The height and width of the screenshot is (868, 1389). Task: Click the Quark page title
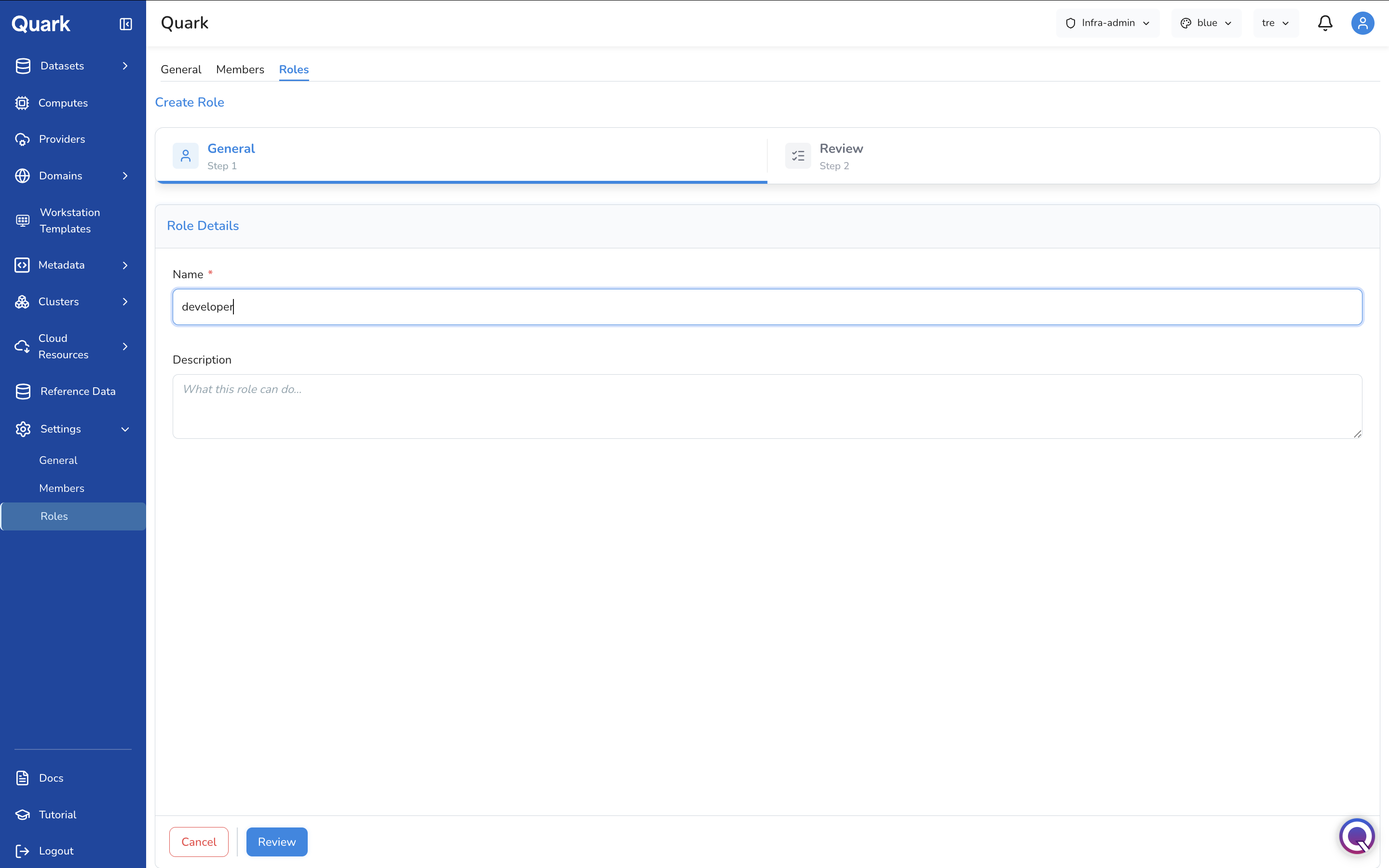click(x=184, y=23)
